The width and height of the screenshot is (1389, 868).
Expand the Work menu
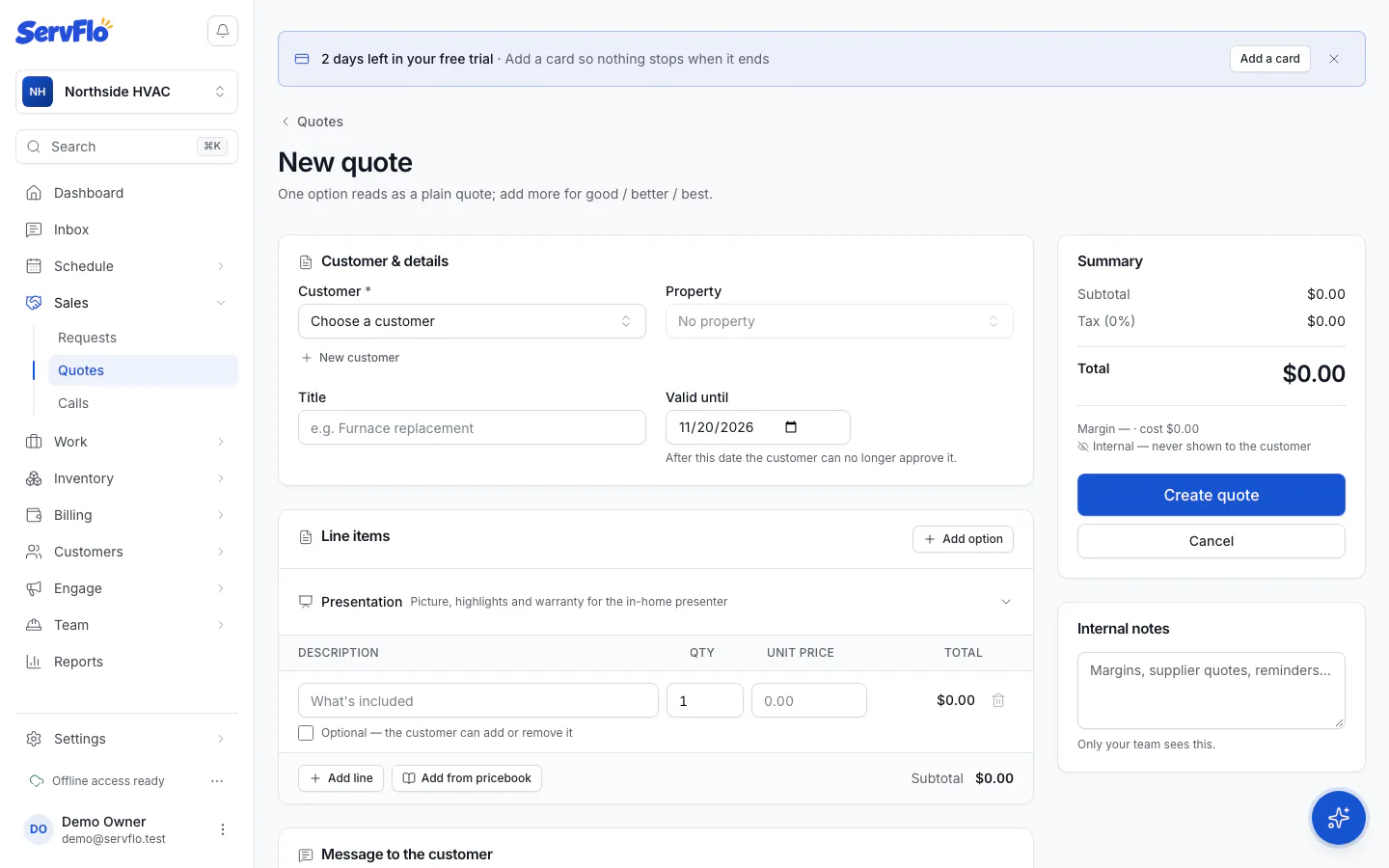coord(126,442)
